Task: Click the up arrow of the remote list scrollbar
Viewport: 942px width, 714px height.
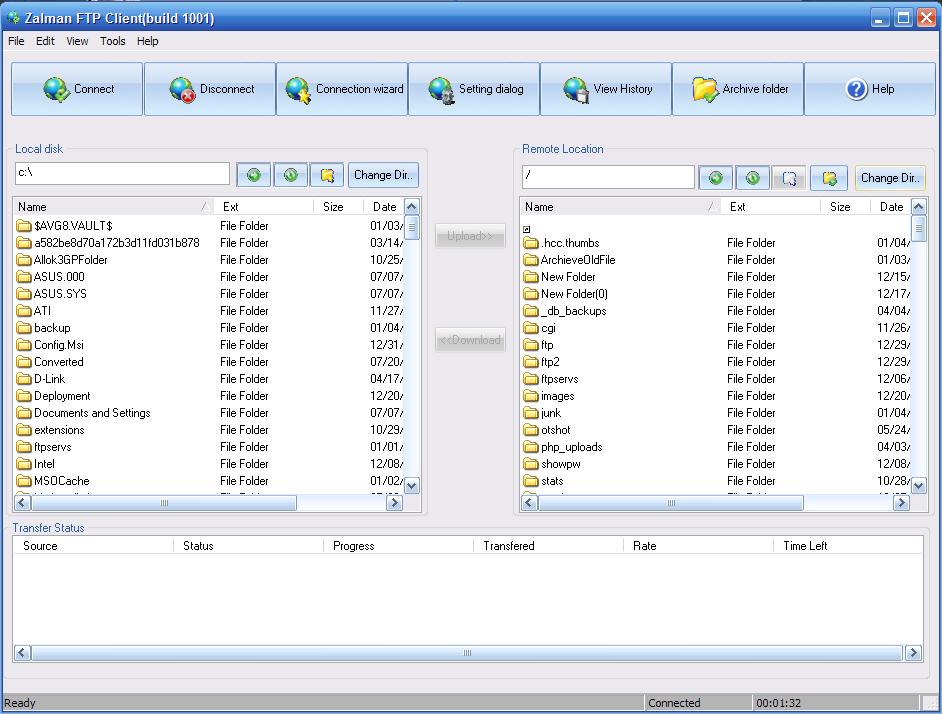Action: pos(919,207)
